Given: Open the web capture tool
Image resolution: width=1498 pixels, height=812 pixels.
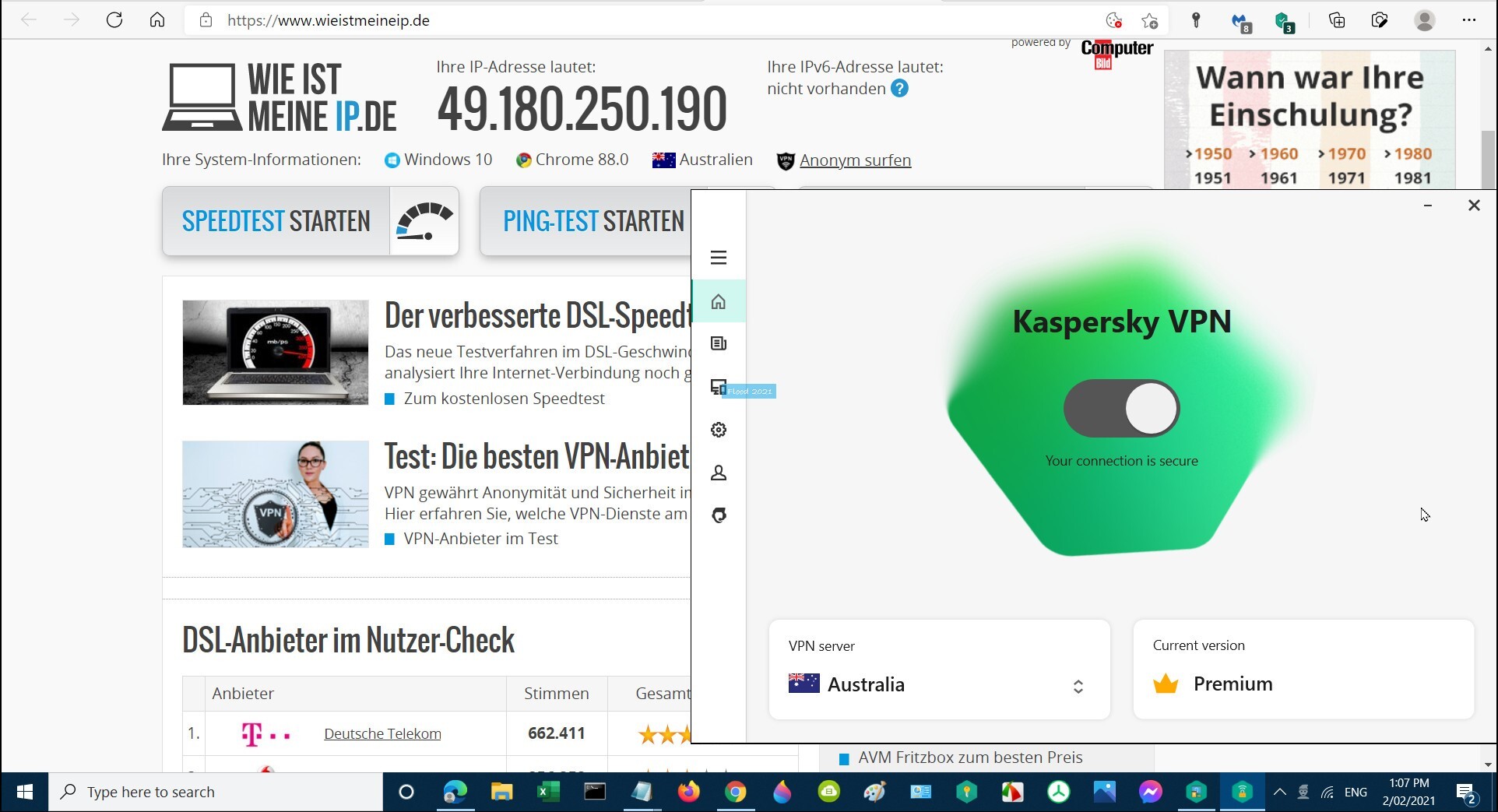Looking at the screenshot, I should tap(1380, 20).
